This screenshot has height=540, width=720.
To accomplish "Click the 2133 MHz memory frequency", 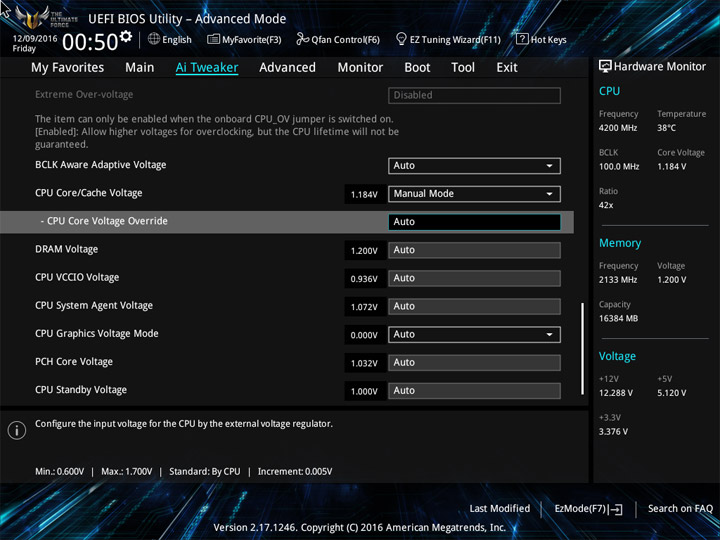I will click(618, 280).
